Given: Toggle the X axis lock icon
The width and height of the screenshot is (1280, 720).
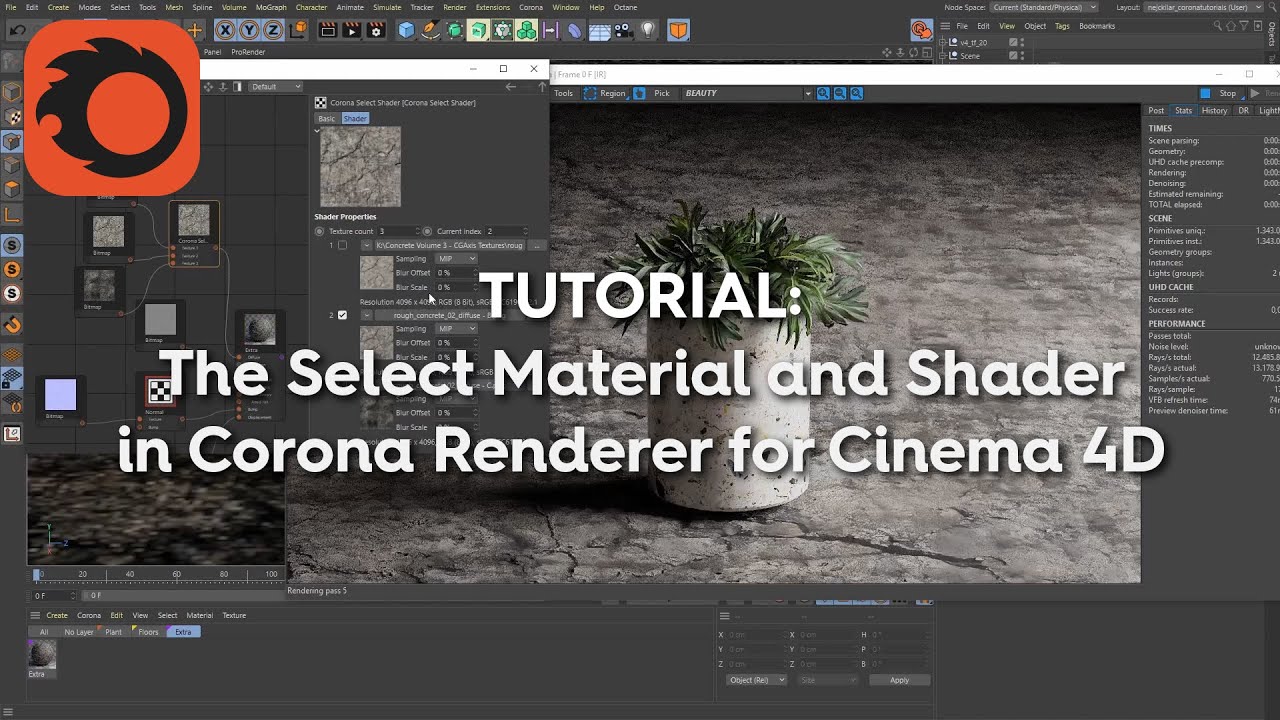Looking at the screenshot, I should tap(225, 30).
